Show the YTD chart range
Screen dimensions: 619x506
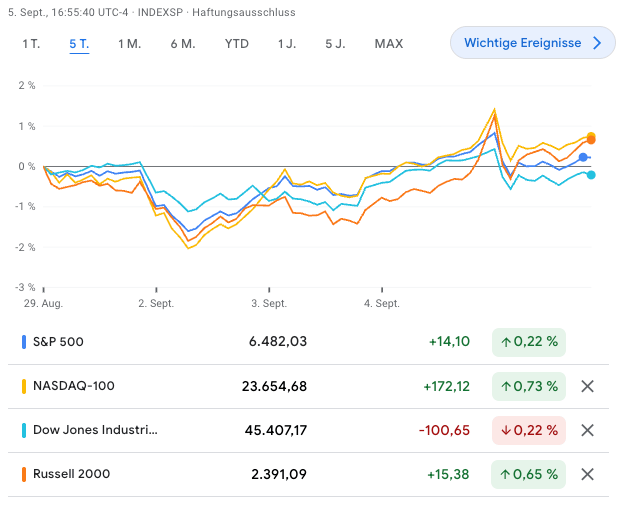pyautogui.click(x=237, y=43)
